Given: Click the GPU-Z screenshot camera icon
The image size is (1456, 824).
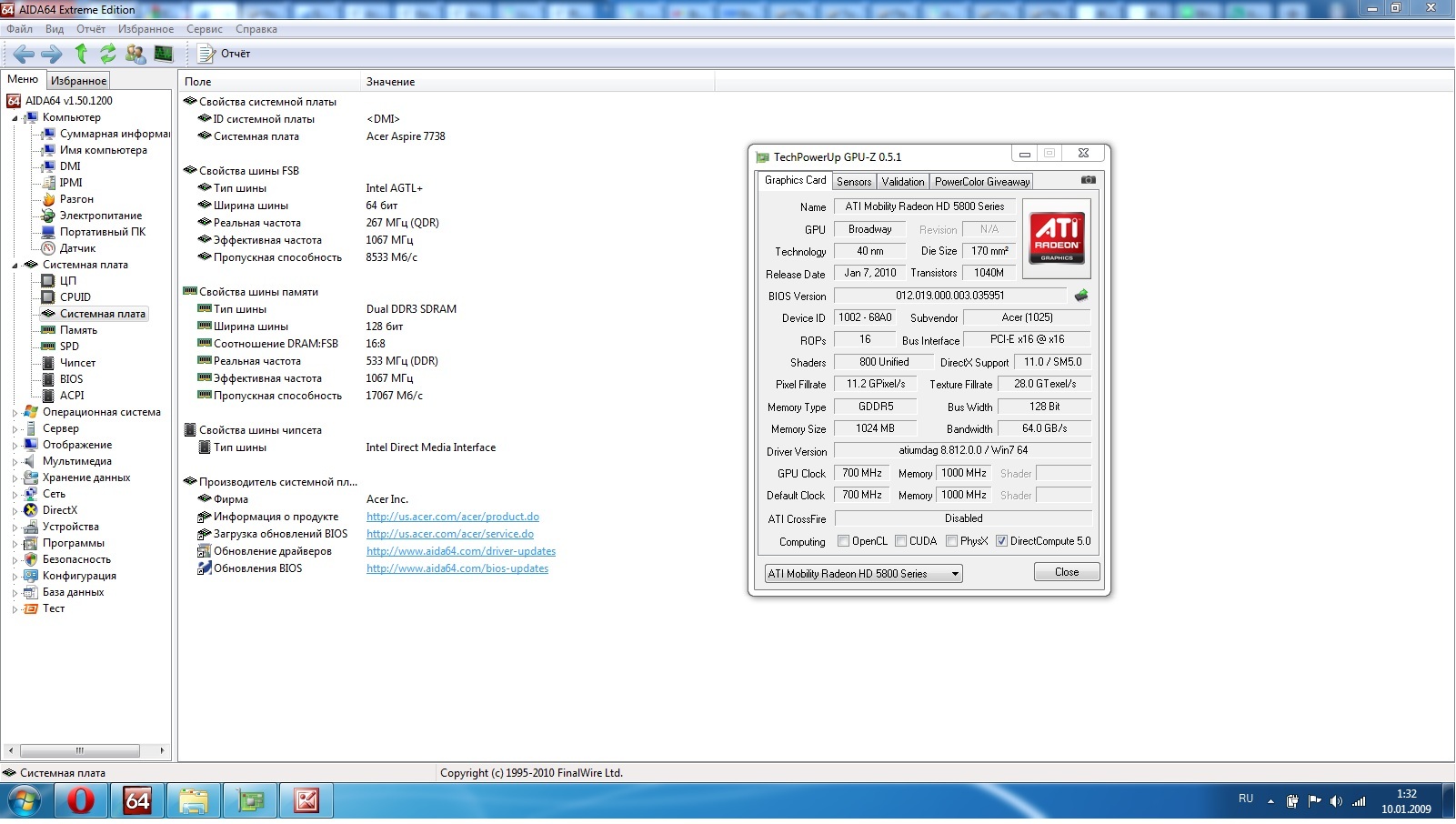Looking at the screenshot, I should click(1088, 180).
